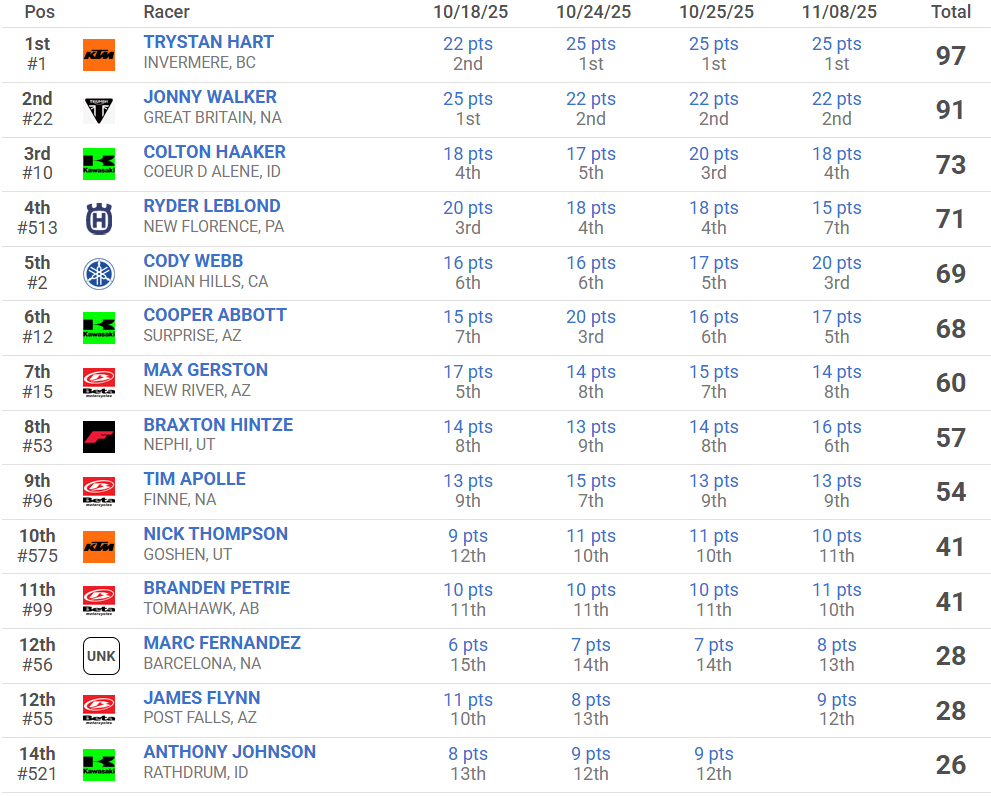Open Trystan Hart's racer profile
The image size is (991, 796).
pos(208,42)
